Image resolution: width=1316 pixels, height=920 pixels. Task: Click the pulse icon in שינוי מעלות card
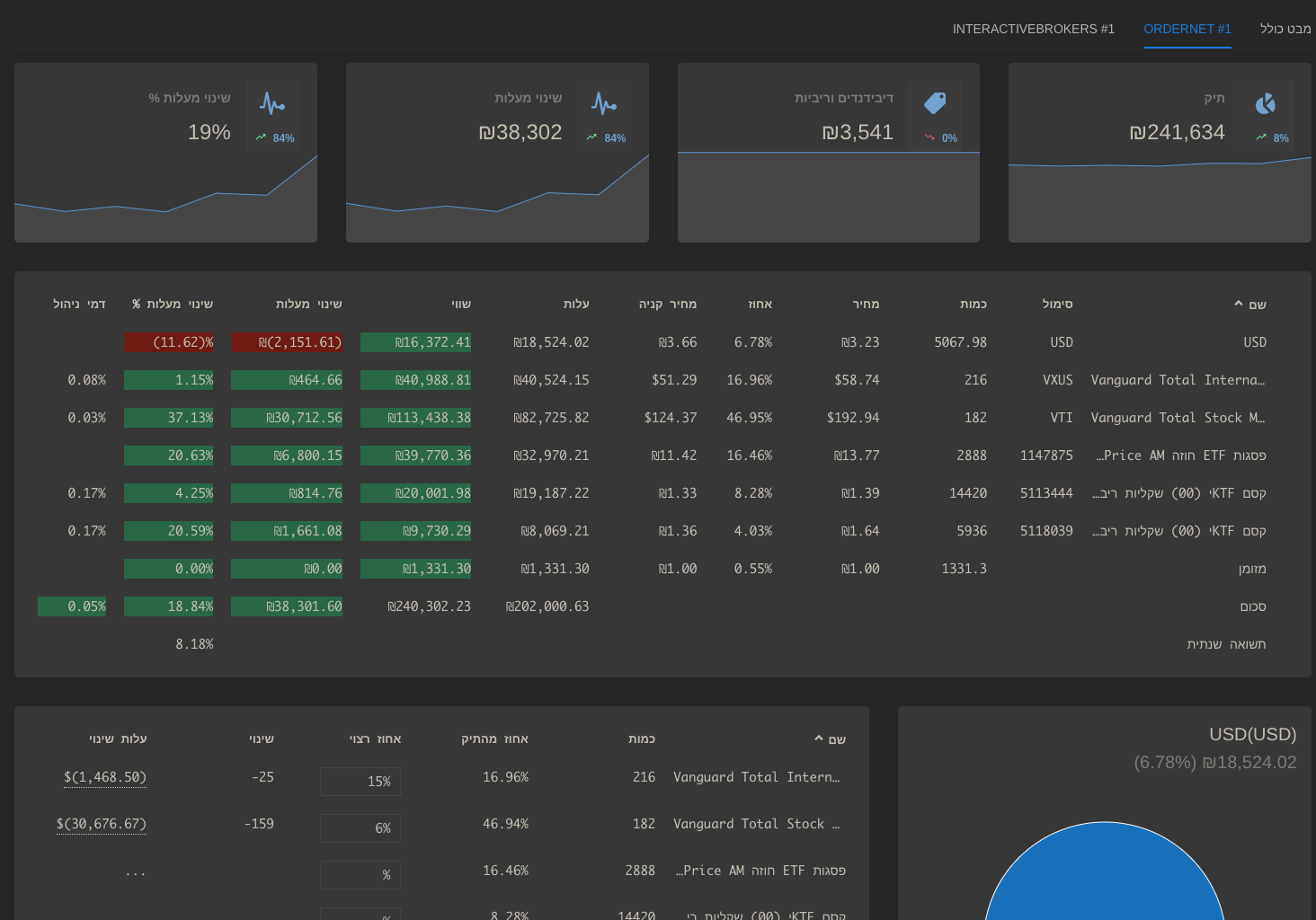point(604,103)
